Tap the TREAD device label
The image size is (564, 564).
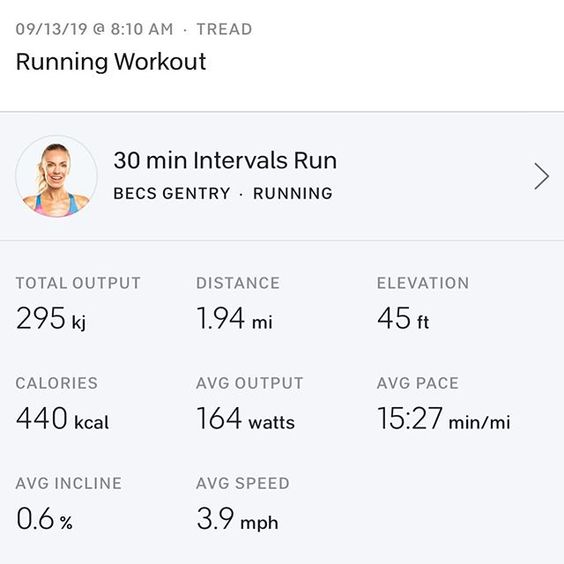224,29
